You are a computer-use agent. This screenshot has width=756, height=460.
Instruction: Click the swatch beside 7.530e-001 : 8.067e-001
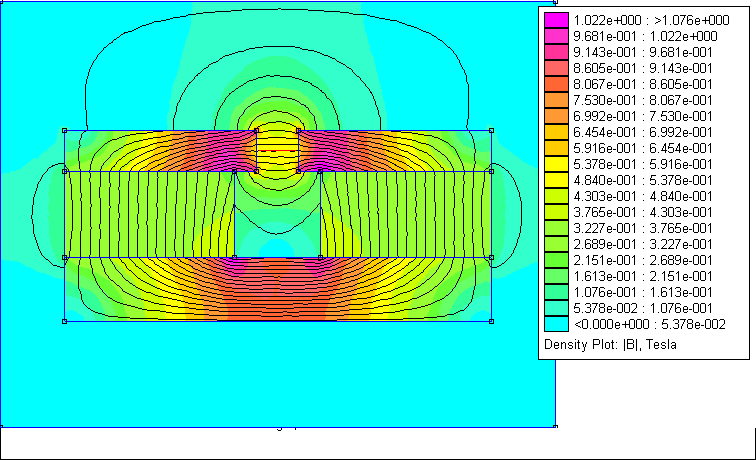556,100
